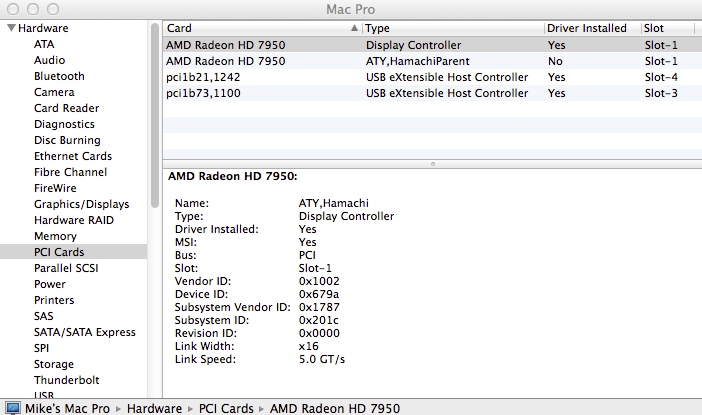Minimize the Mac Pro window
Viewport: 702px width, 415px height.
click(33, 9)
